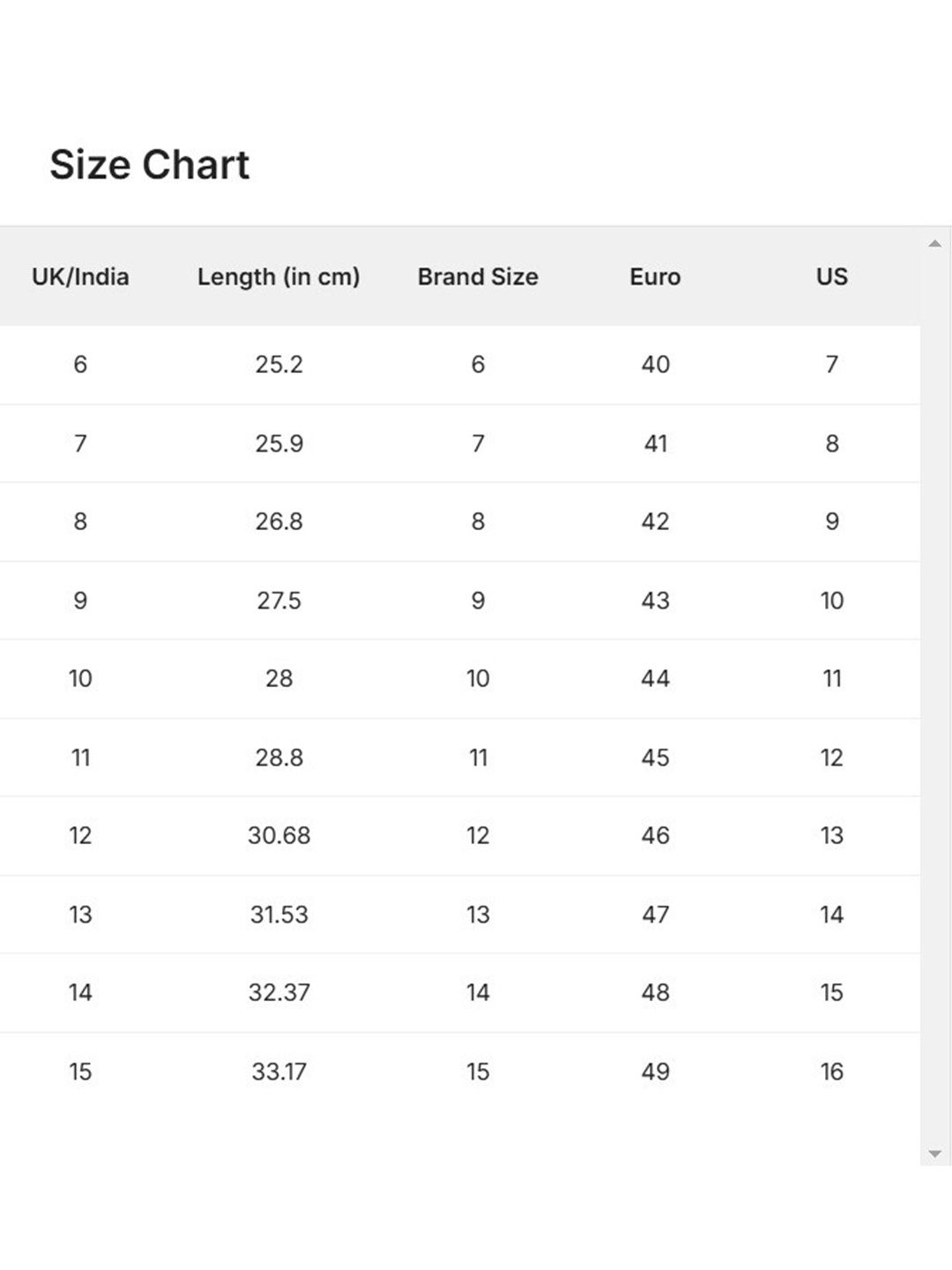Click the 28.8 length value
This screenshot has height=1270, width=952.
[279, 758]
